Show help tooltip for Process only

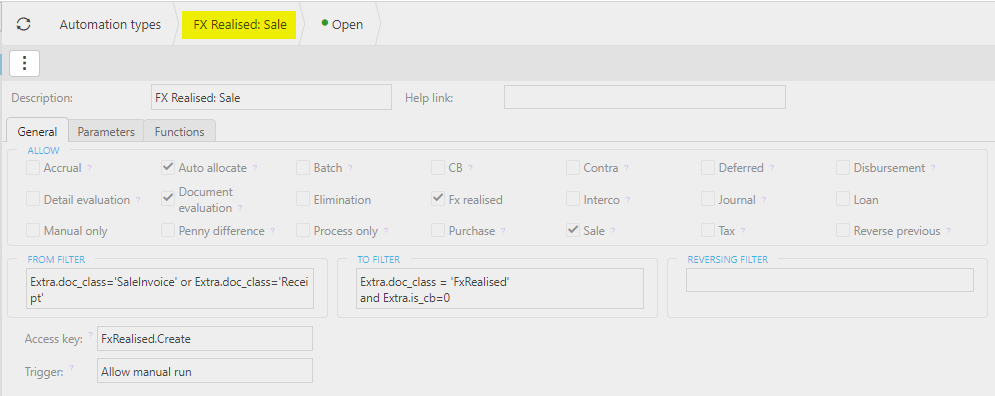tap(386, 231)
